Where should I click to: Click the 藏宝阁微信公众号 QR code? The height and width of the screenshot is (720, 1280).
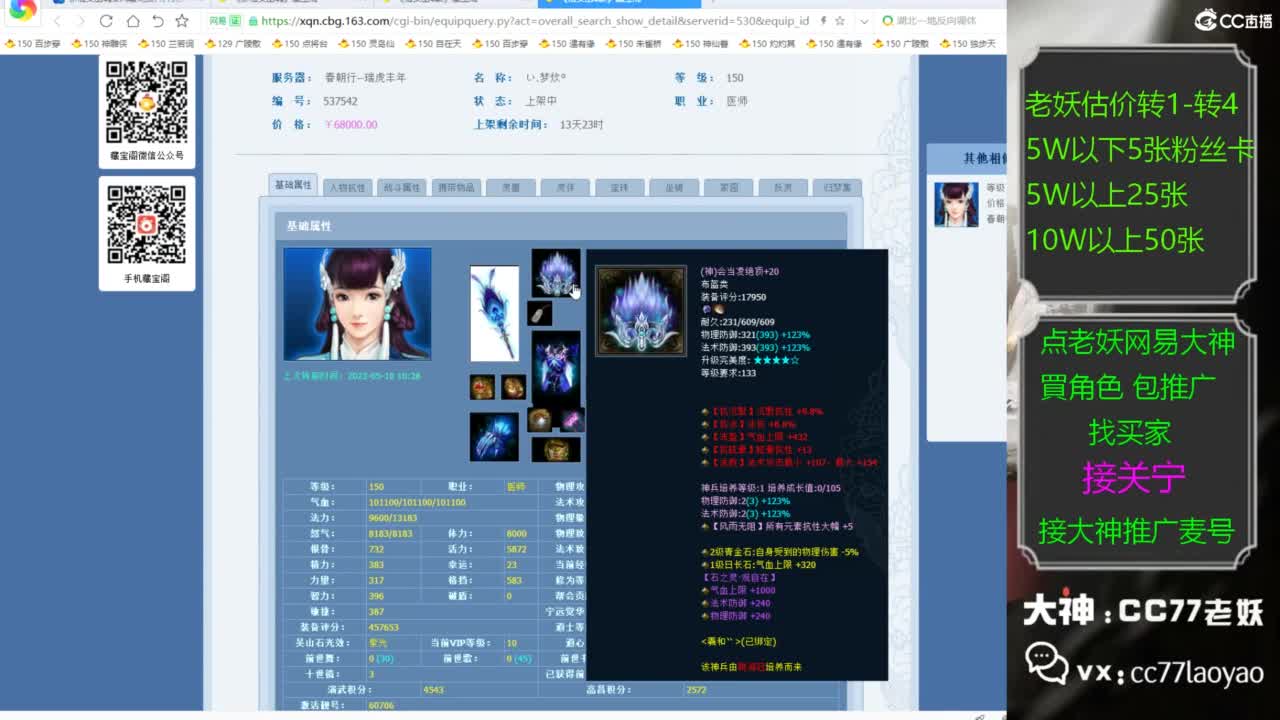pyautogui.click(x=147, y=102)
